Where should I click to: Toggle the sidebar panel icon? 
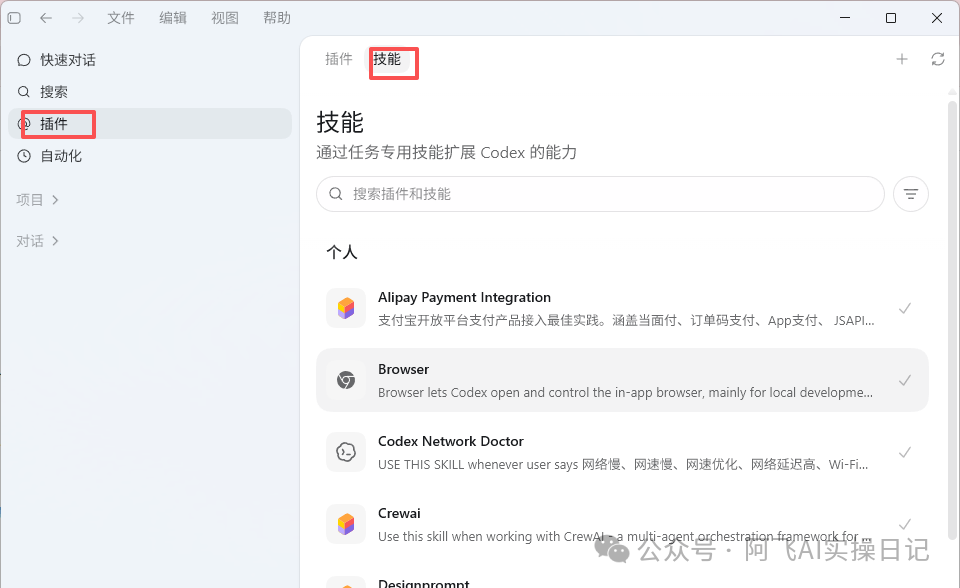[x=14, y=18]
